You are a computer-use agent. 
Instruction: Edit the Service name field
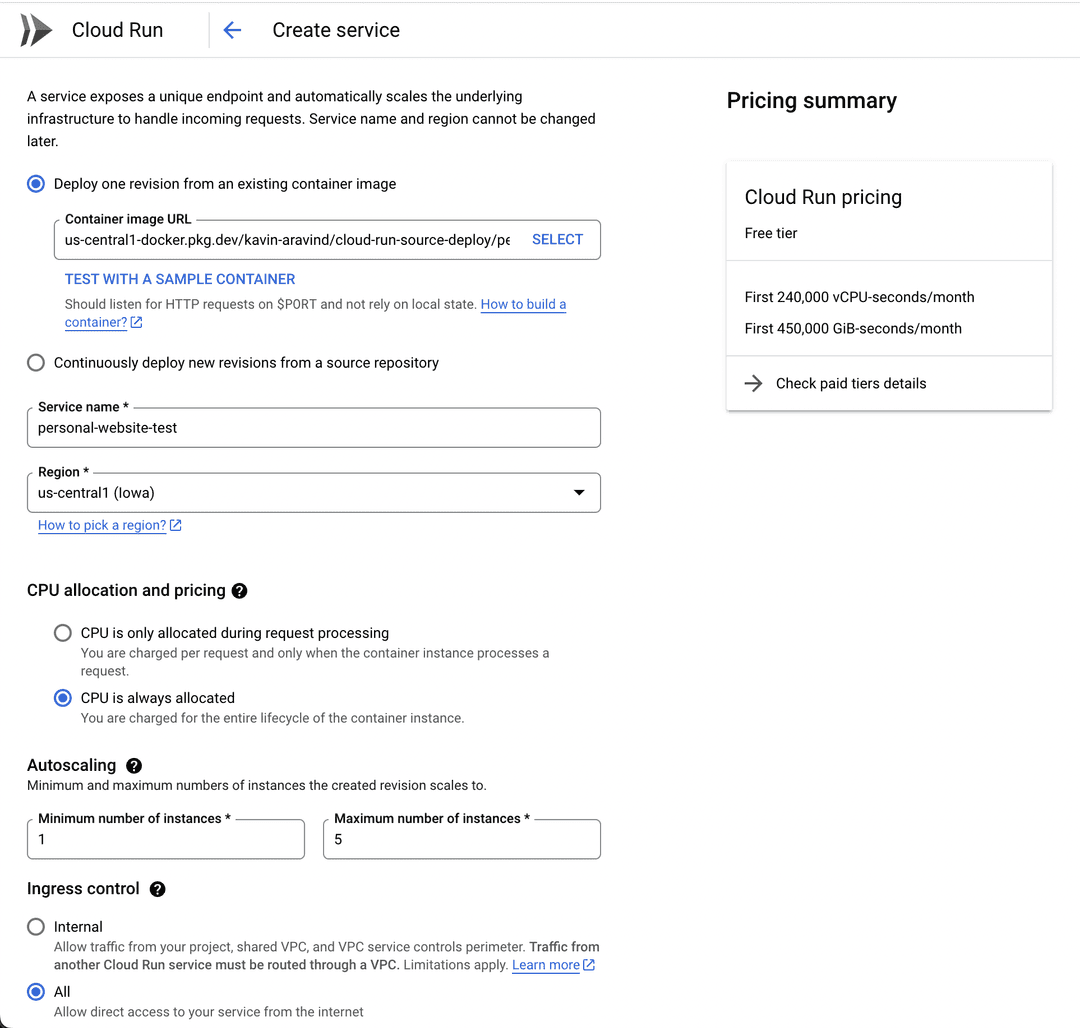coord(313,428)
